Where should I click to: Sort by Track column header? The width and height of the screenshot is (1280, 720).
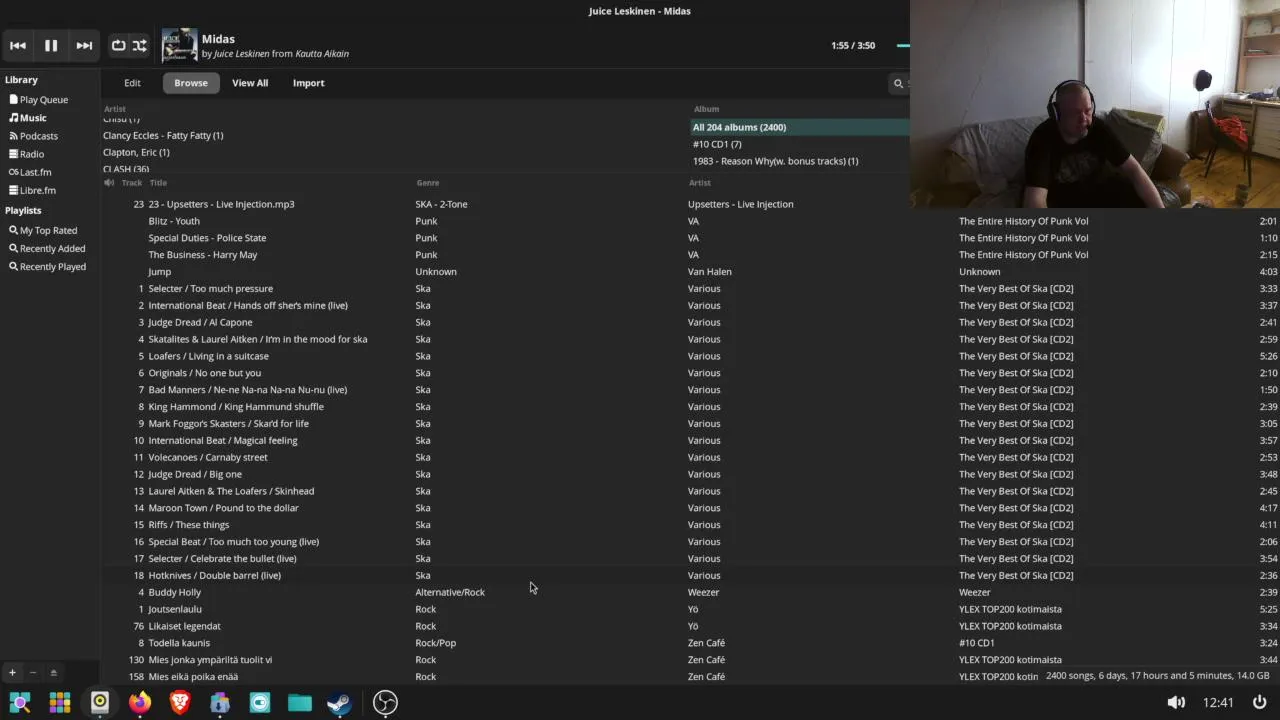(131, 183)
